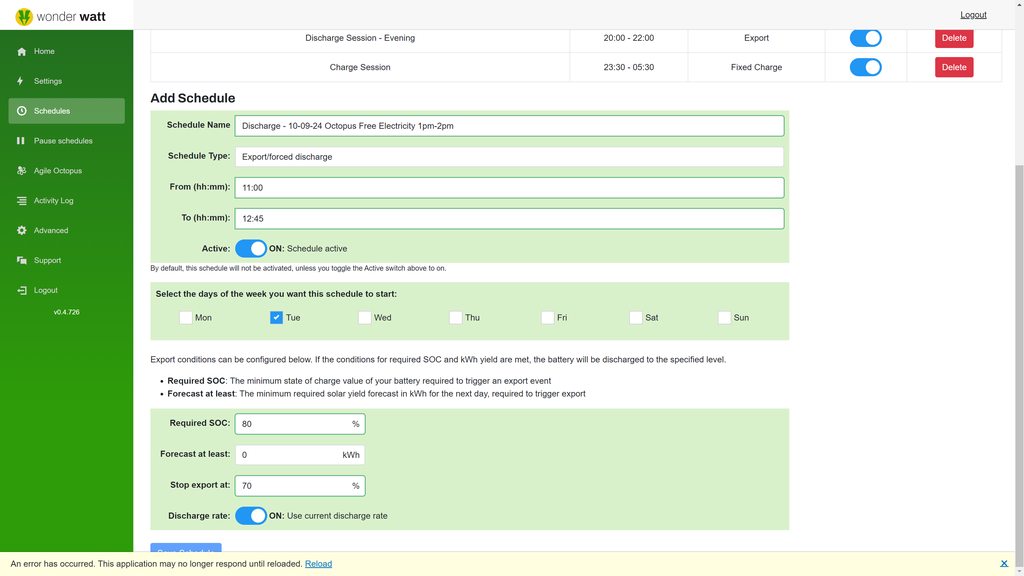1024x576 pixels.
Task: Check the Mon day checkbox
Action: coord(186,318)
